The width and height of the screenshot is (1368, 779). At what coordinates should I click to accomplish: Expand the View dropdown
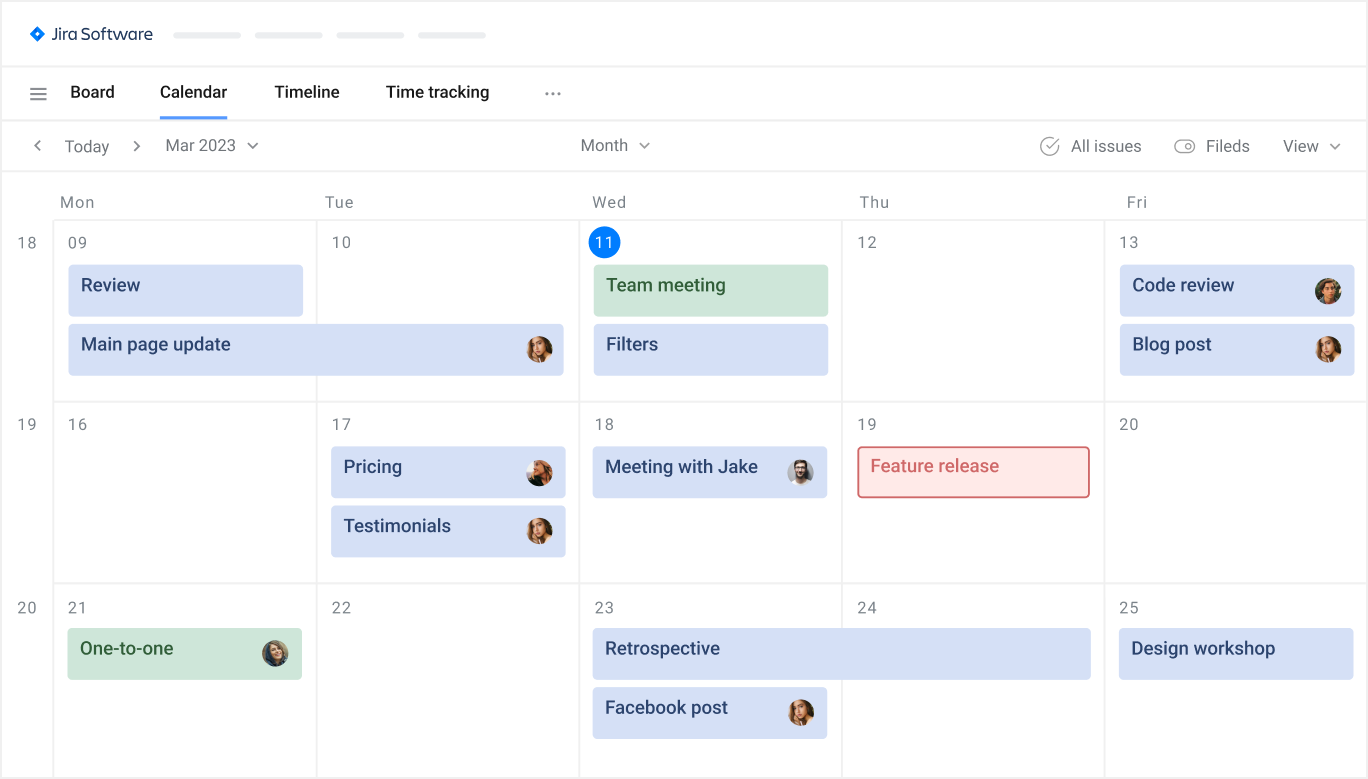[x=1310, y=146]
